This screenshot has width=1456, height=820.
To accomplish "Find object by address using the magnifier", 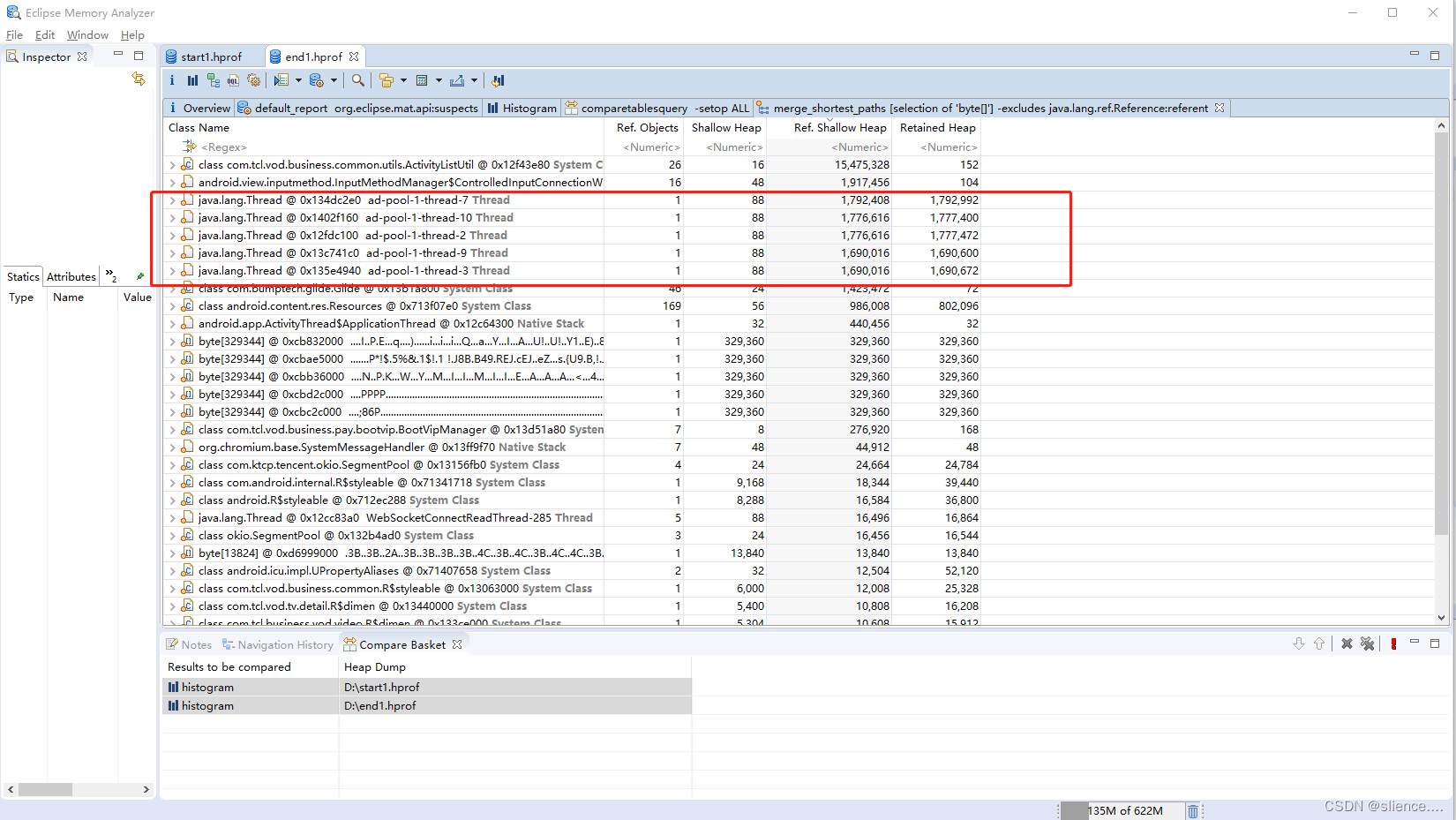I will [x=357, y=80].
